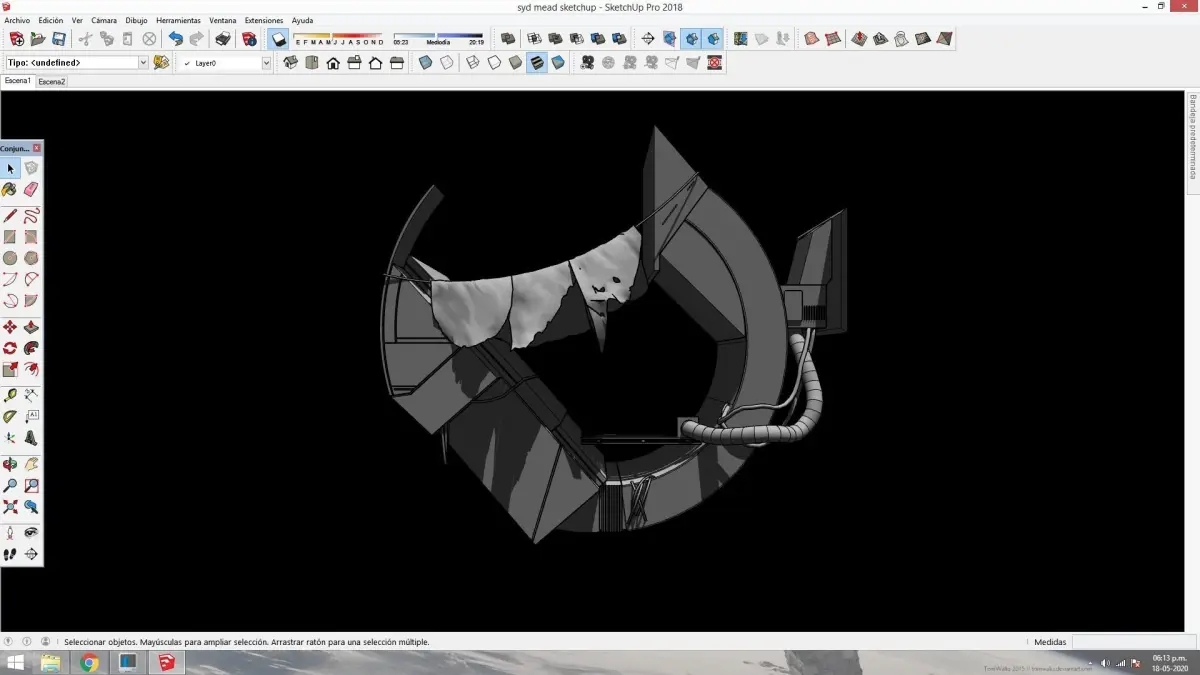Select the arrow Select tool
The width and height of the screenshot is (1200, 675).
click(x=10, y=168)
